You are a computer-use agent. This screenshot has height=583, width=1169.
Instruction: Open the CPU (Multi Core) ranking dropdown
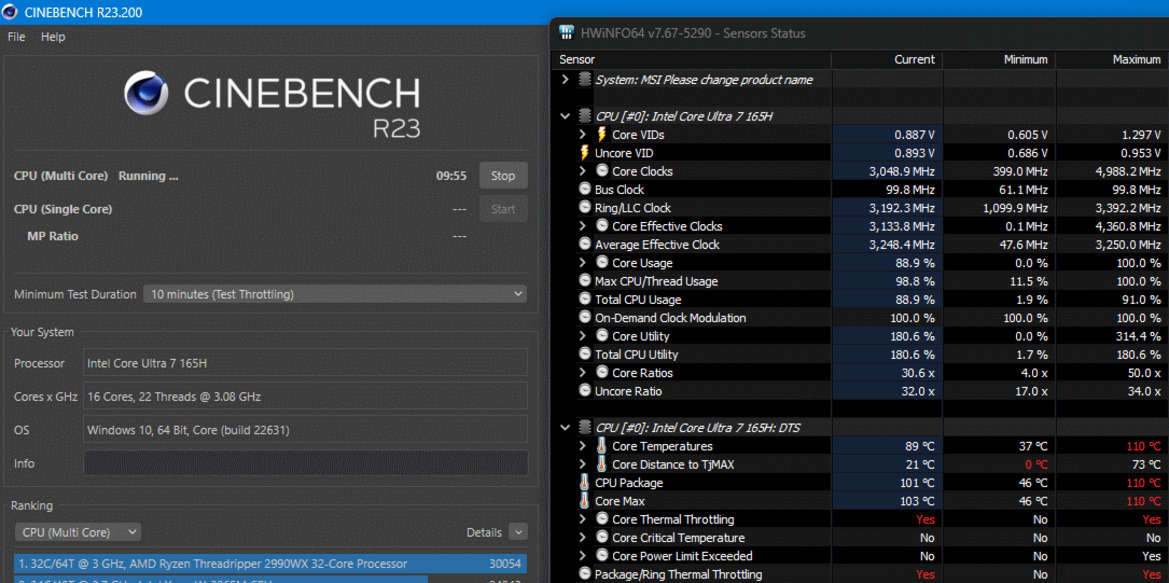(78, 532)
